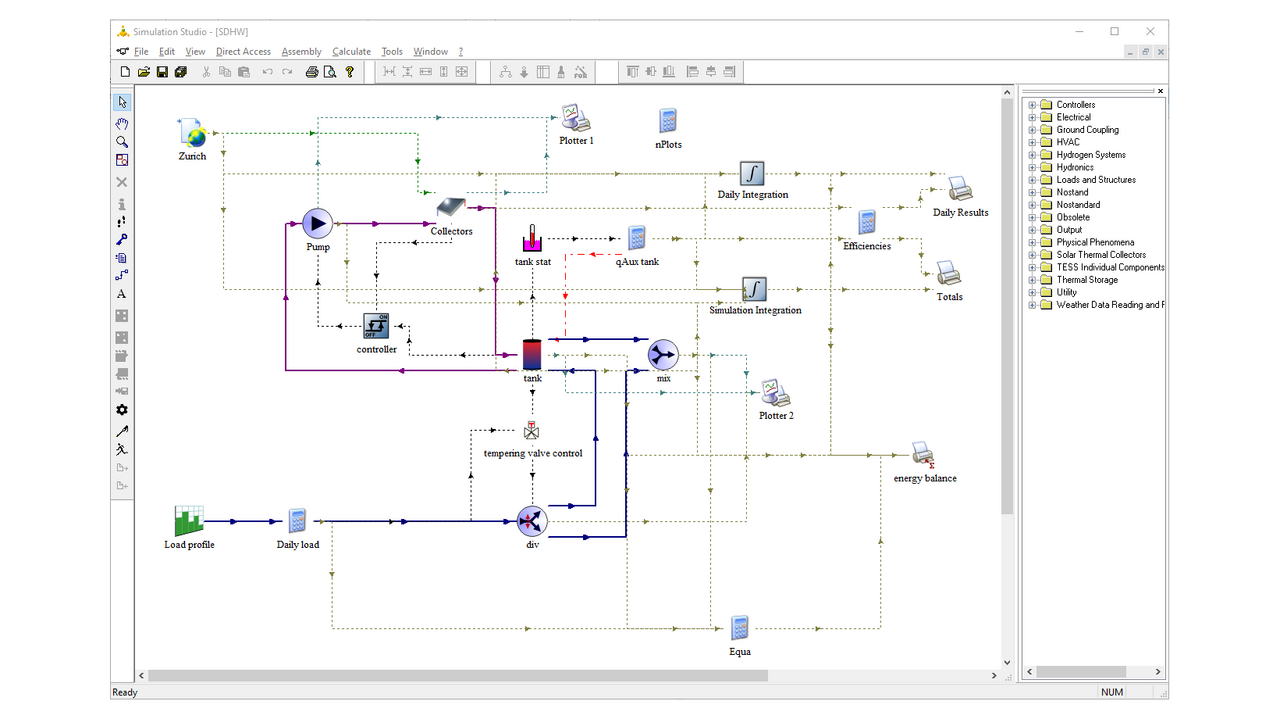Select the Totals printer component
The height and width of the screenshot is (719, 1280).
pyautogui.click(x=948, y=273)
